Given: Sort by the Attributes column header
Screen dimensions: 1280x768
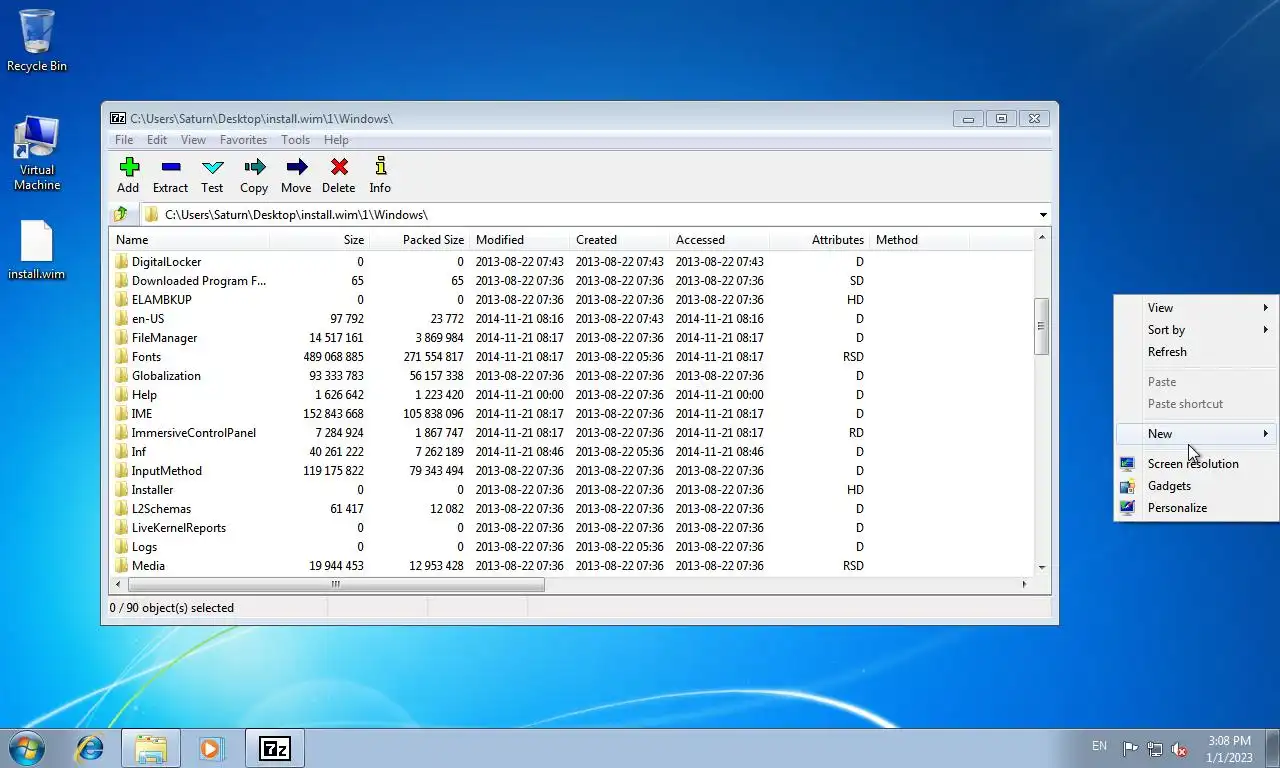Looking at the screenshot, I should click(819, 240).
